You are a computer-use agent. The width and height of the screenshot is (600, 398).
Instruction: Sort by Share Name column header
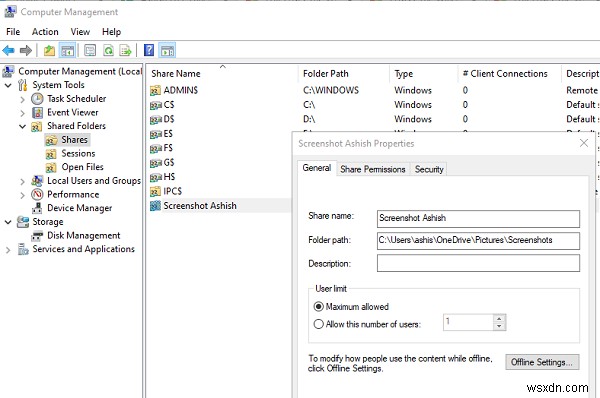[x=222, y=73]
